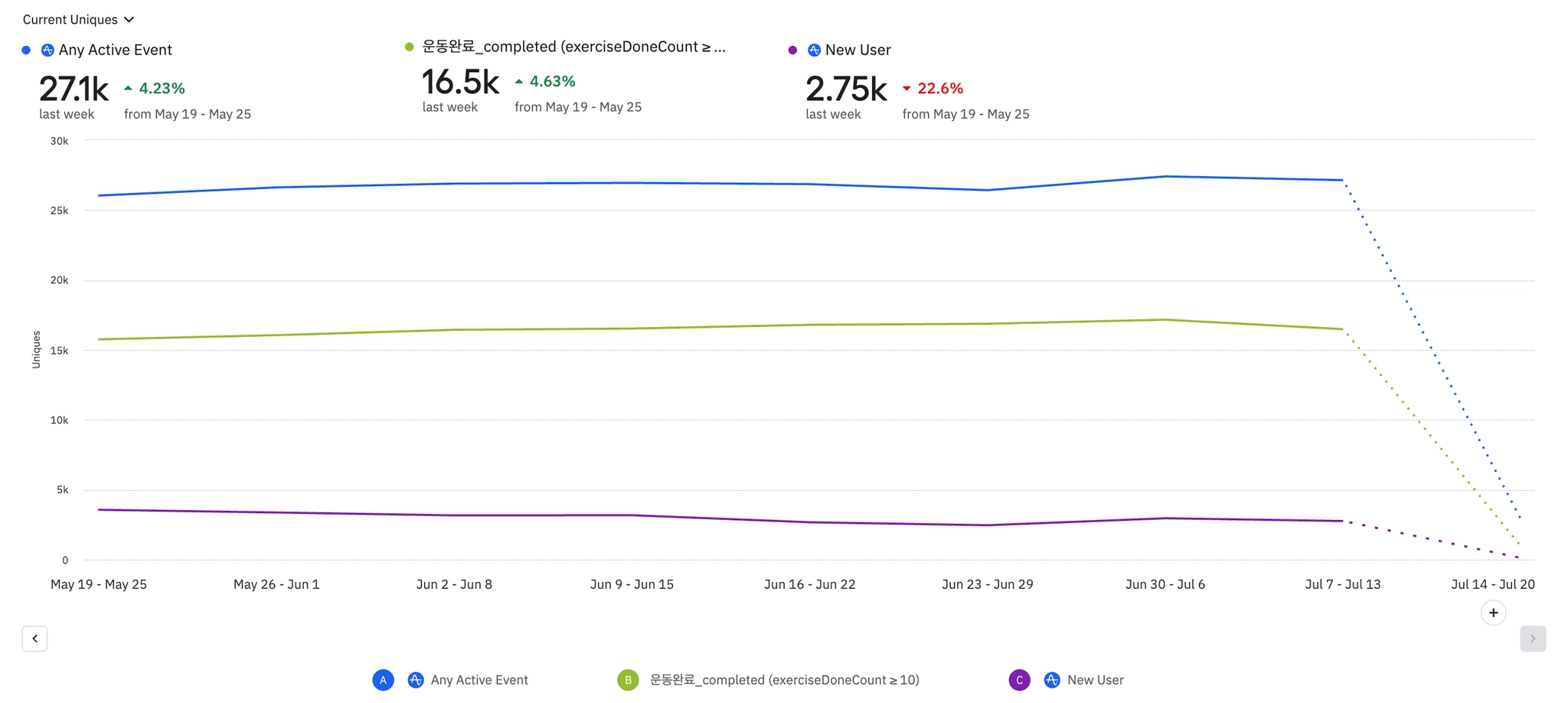The width and height of the screenshot is (1568, 703).
Task: Click the Amplitude icon beside Any Active Event header
Action: [x=47, y=50]
